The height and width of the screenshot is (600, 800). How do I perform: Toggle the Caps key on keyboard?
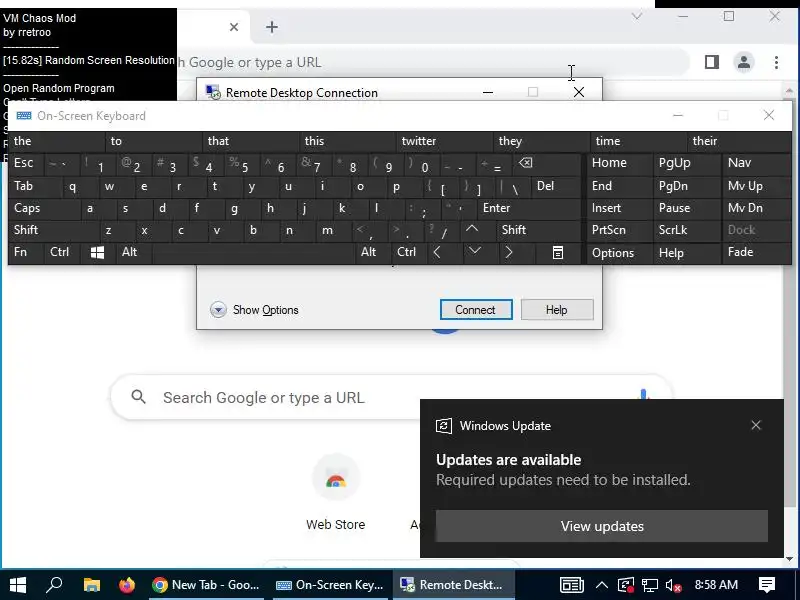(x=44, y=208)
